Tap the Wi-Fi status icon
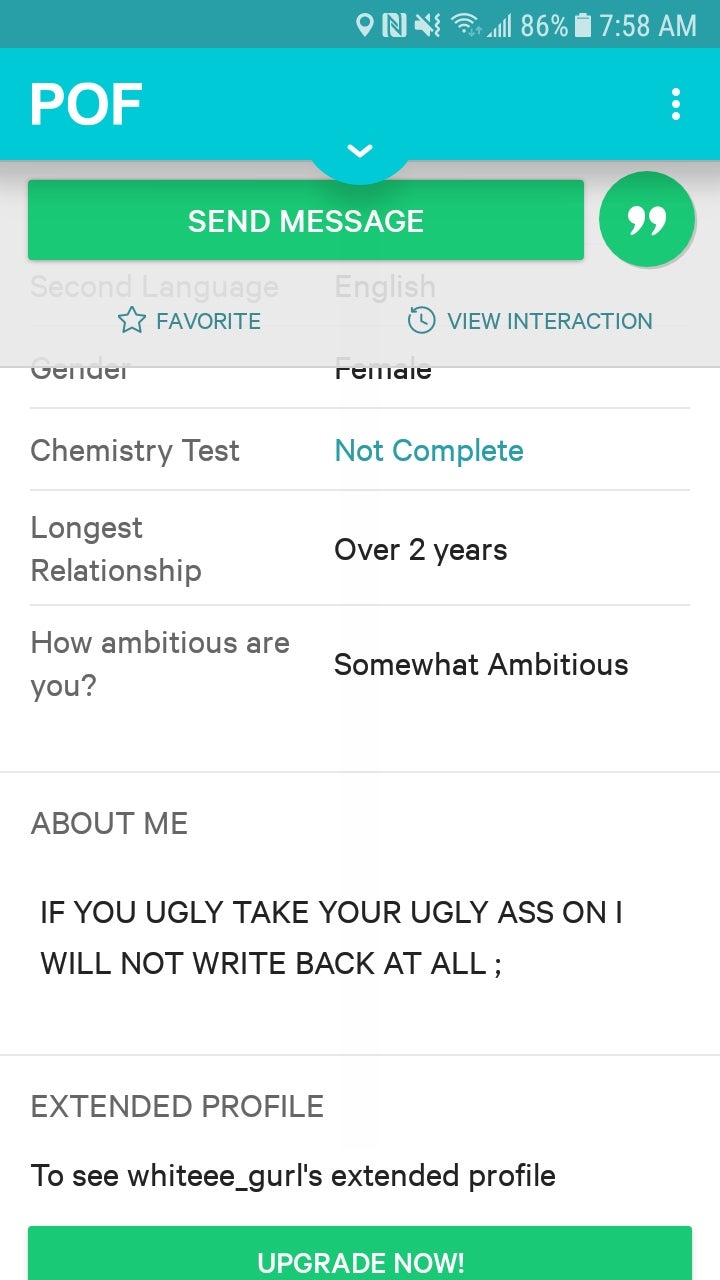720x1280 pixels. click(x=463, y=25)
